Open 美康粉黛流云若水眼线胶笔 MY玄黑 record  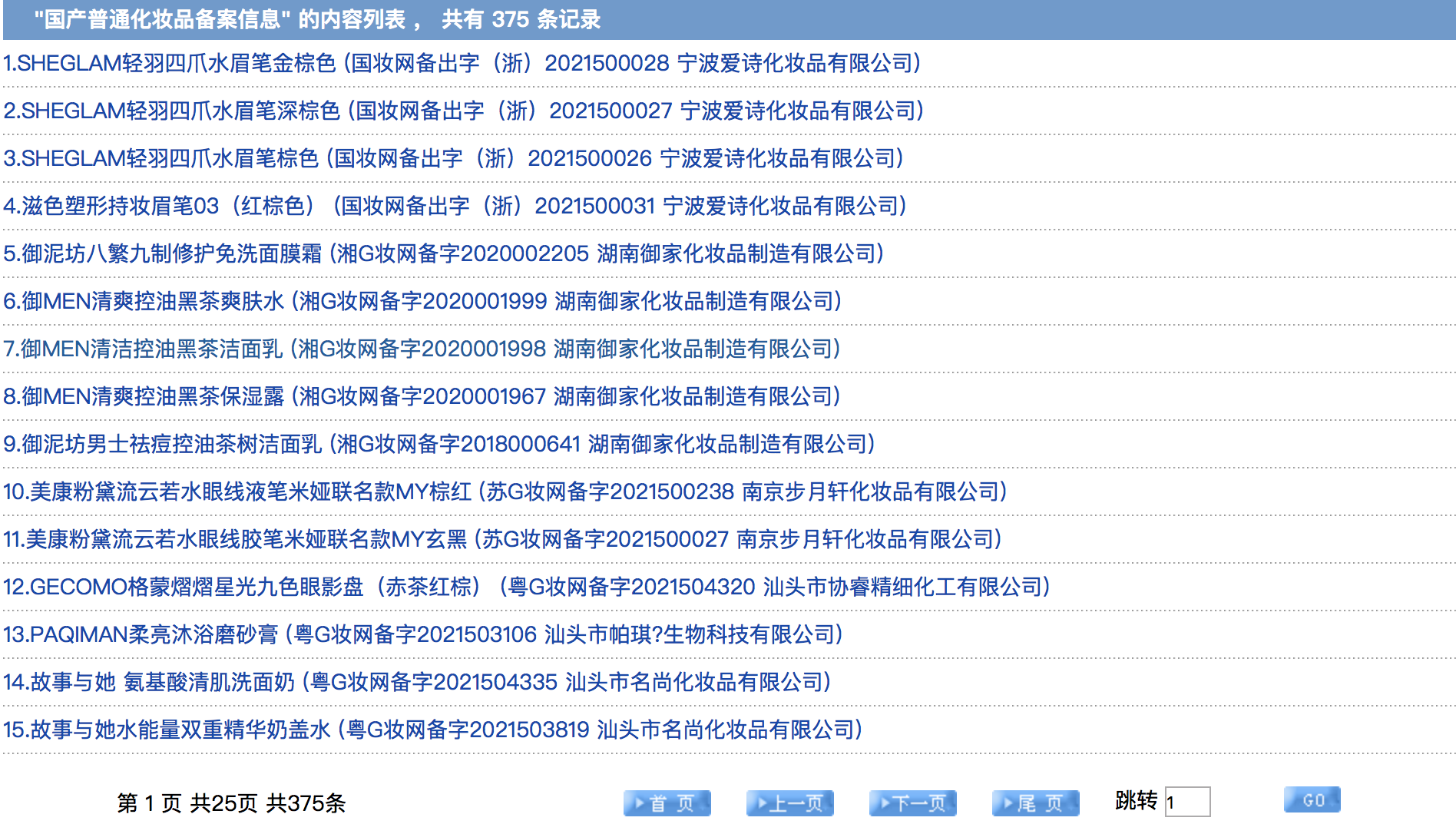[503, 539]
